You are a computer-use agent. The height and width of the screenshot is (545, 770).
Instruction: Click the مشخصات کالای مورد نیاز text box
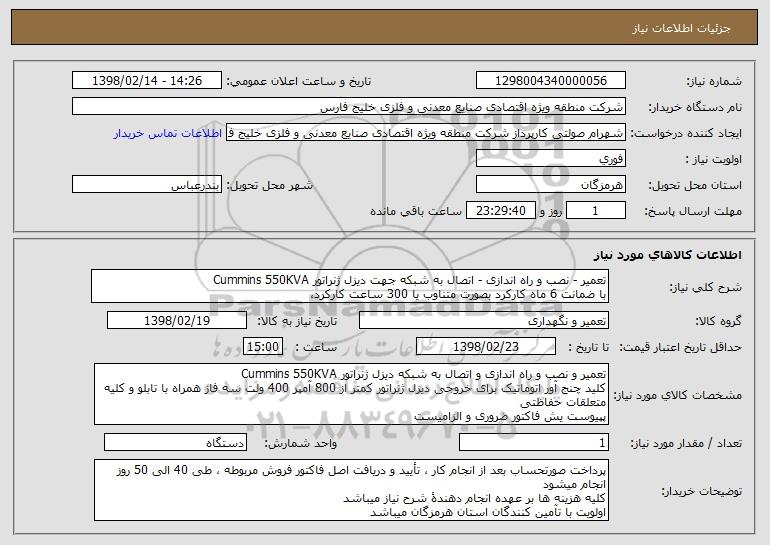351,394
